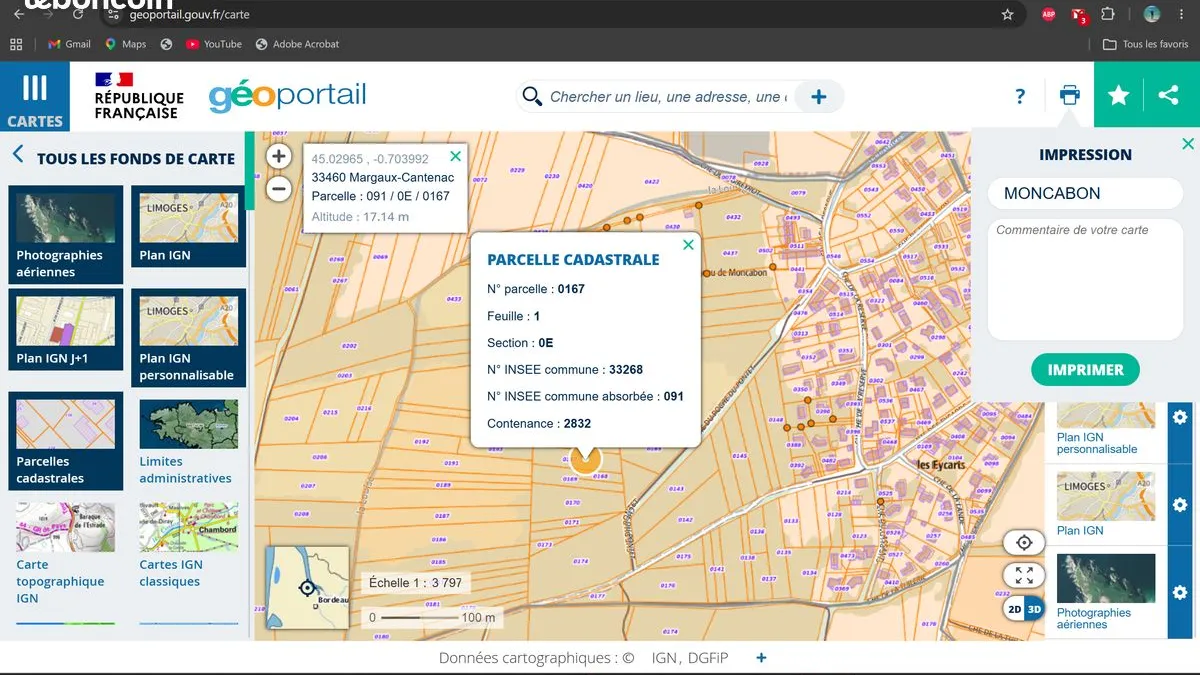
Task: Close the Parcelle cadastrale popup
Action: tap(688, 245)
